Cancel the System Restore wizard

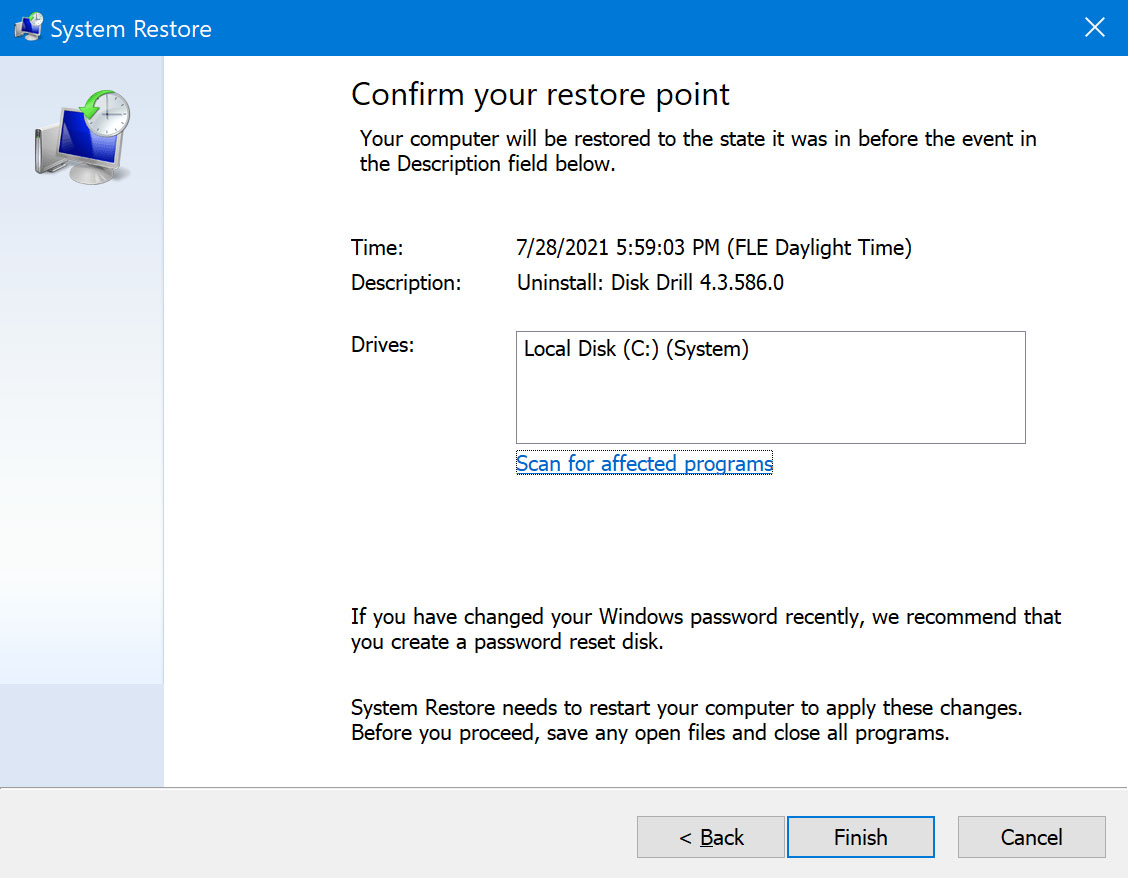tap(1032, 837)
